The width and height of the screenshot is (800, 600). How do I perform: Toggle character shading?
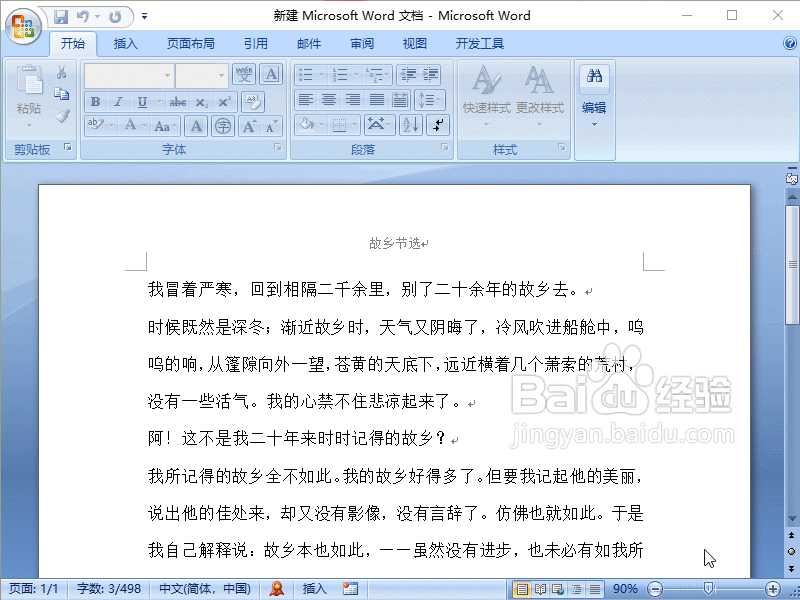(x=196, y=126)
